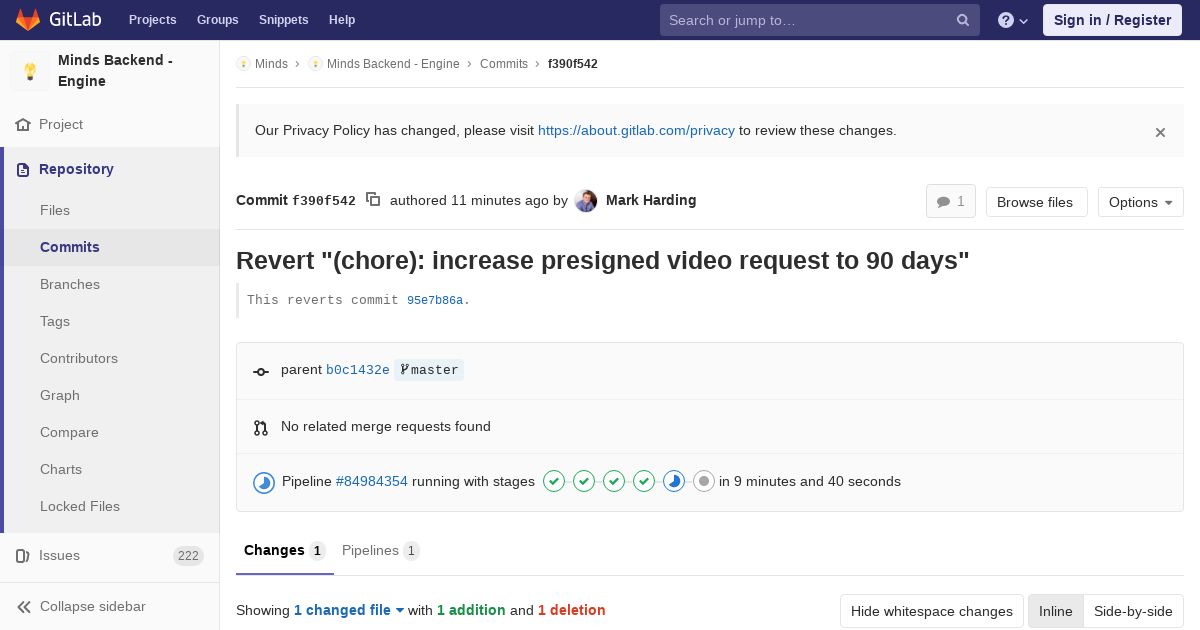
Task: Click the running pipeline status icon
Action: coord(264,483)
